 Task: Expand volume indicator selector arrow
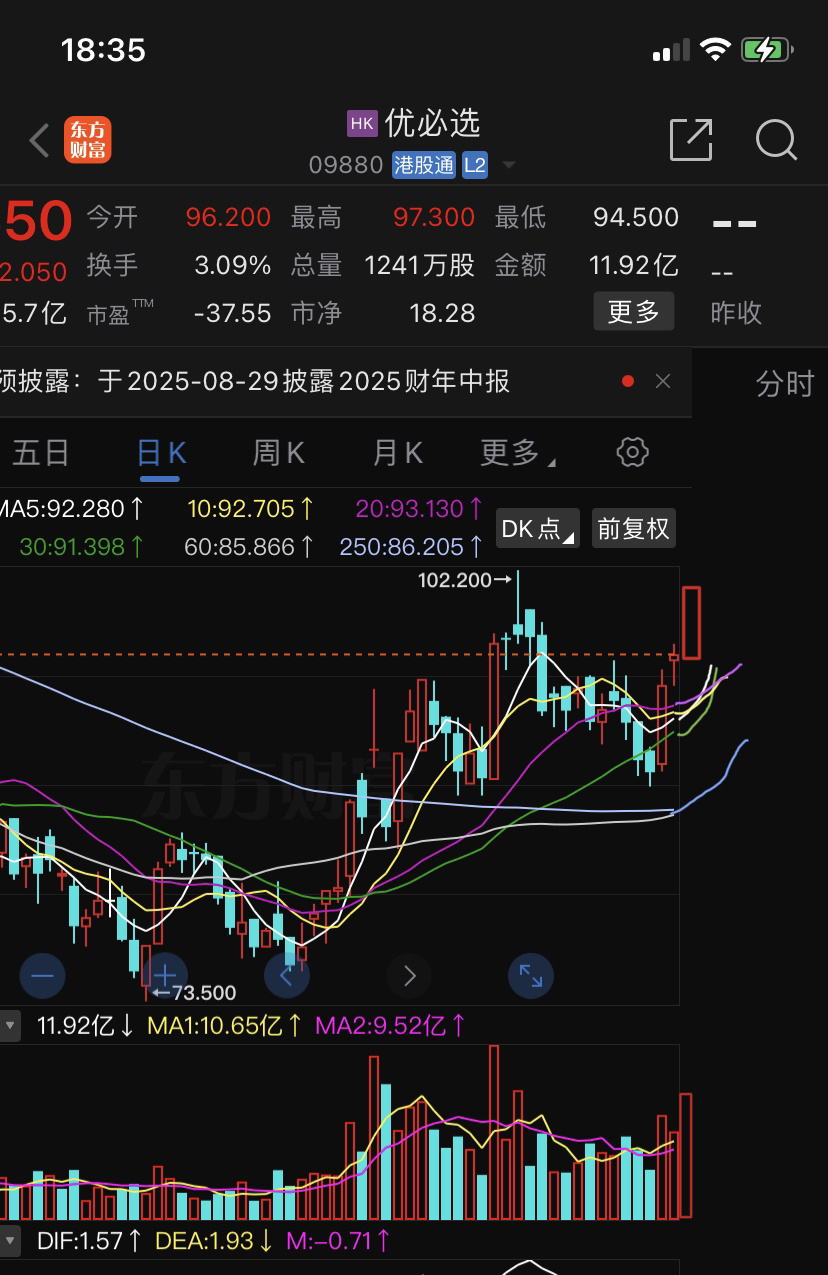click(x=9, y=1025)
